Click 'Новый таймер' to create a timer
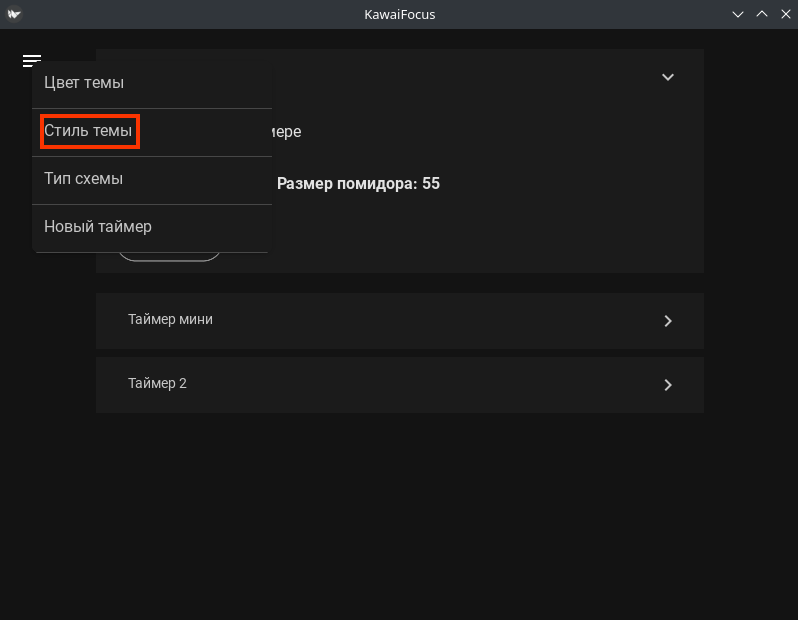Screen dimensions: 798x620 98,227
